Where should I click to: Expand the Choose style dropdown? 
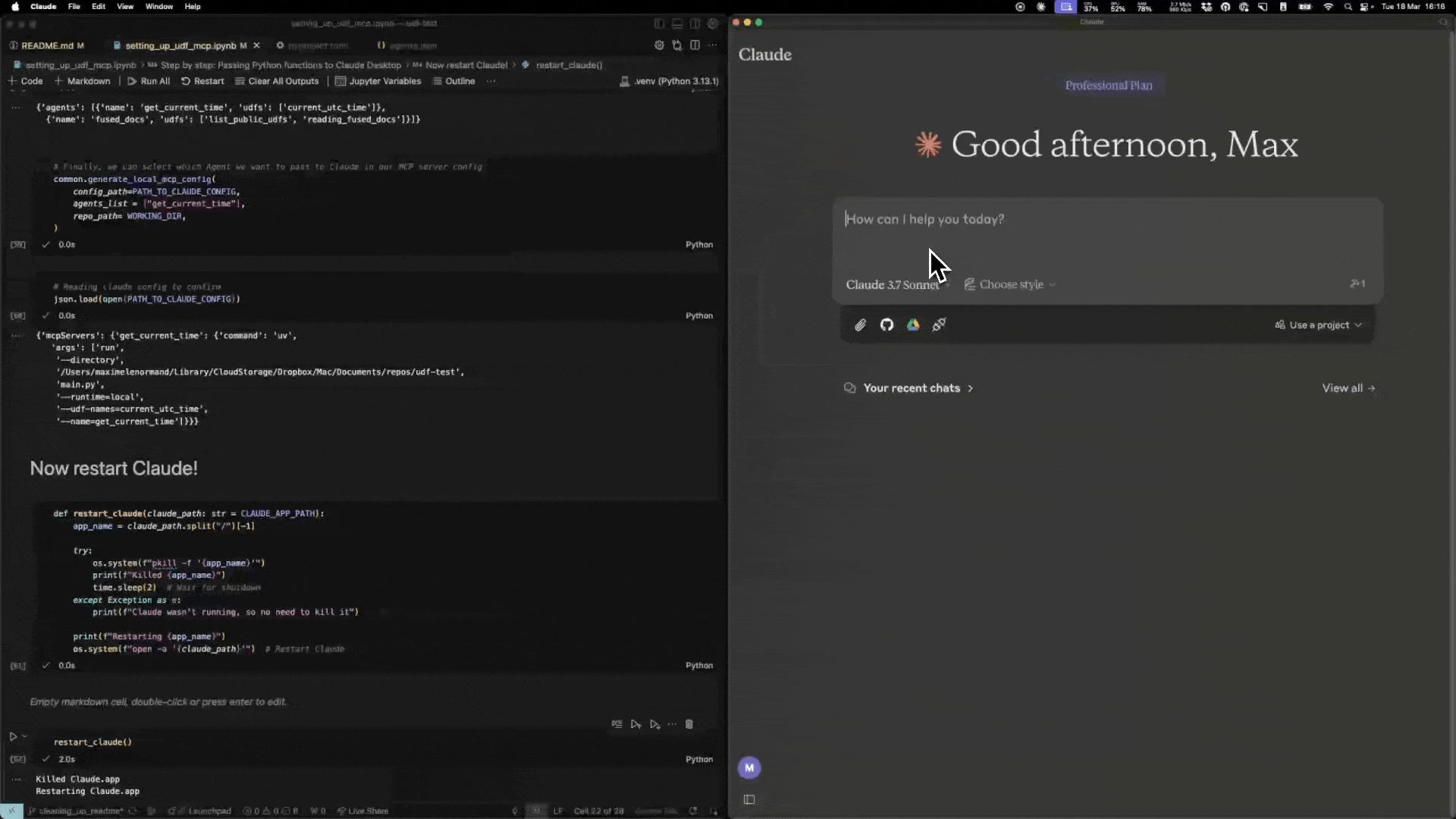1010,284
